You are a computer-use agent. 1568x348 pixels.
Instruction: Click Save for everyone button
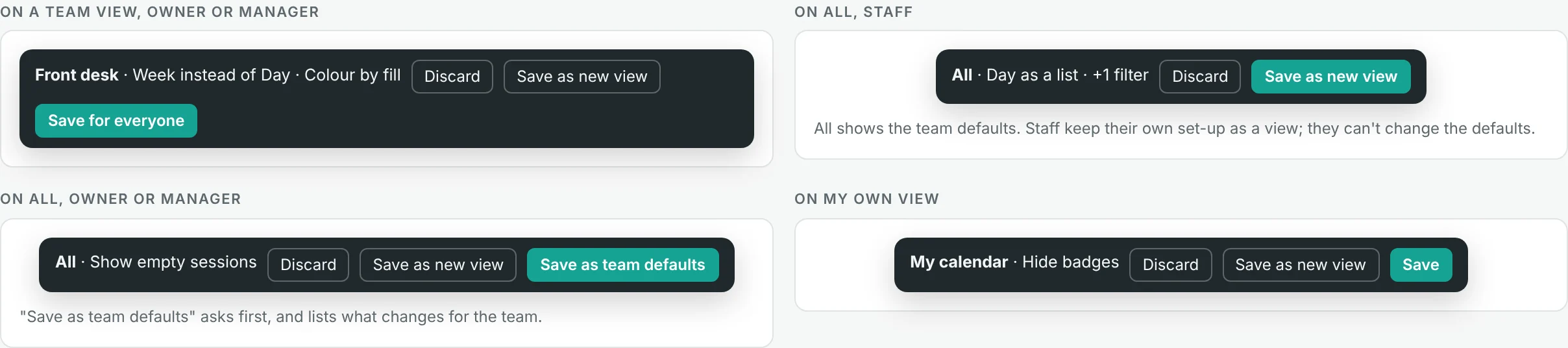point(116,121)
